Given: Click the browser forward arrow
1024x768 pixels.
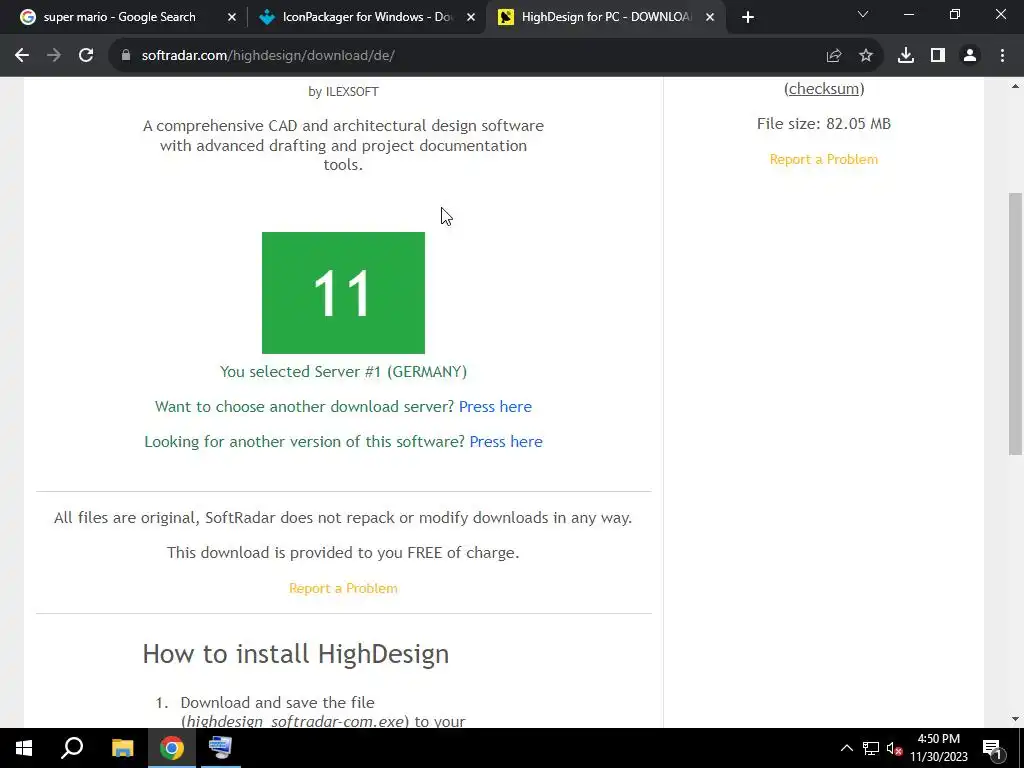Looking at the screenshot, I should click(x=54, y=56).
